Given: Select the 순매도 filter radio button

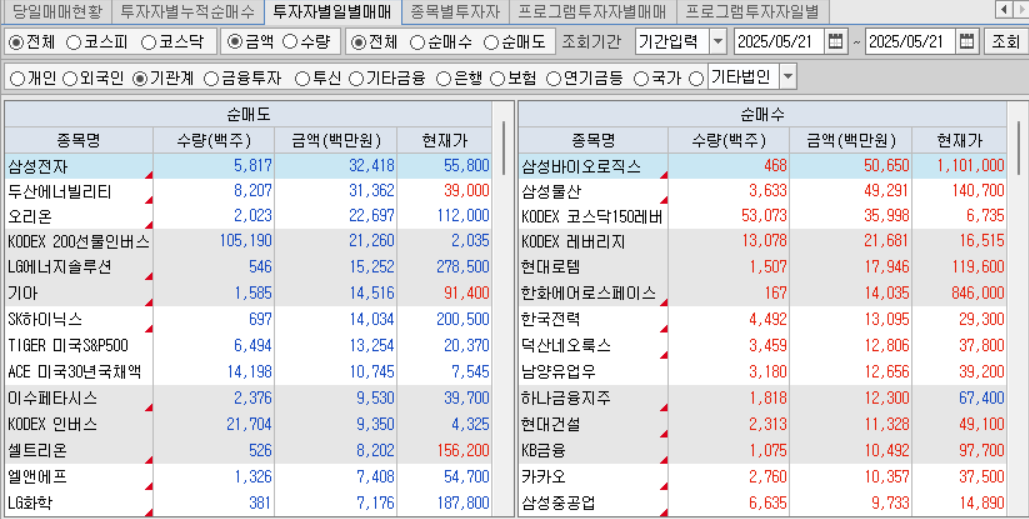Looking at the screenshot, I should click(x=491, y=43).
